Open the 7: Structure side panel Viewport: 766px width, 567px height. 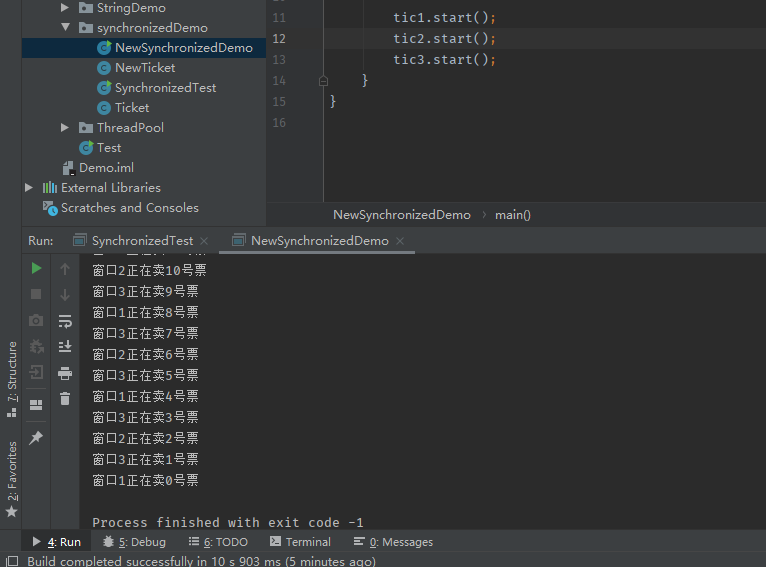click(x=12, y=380)
